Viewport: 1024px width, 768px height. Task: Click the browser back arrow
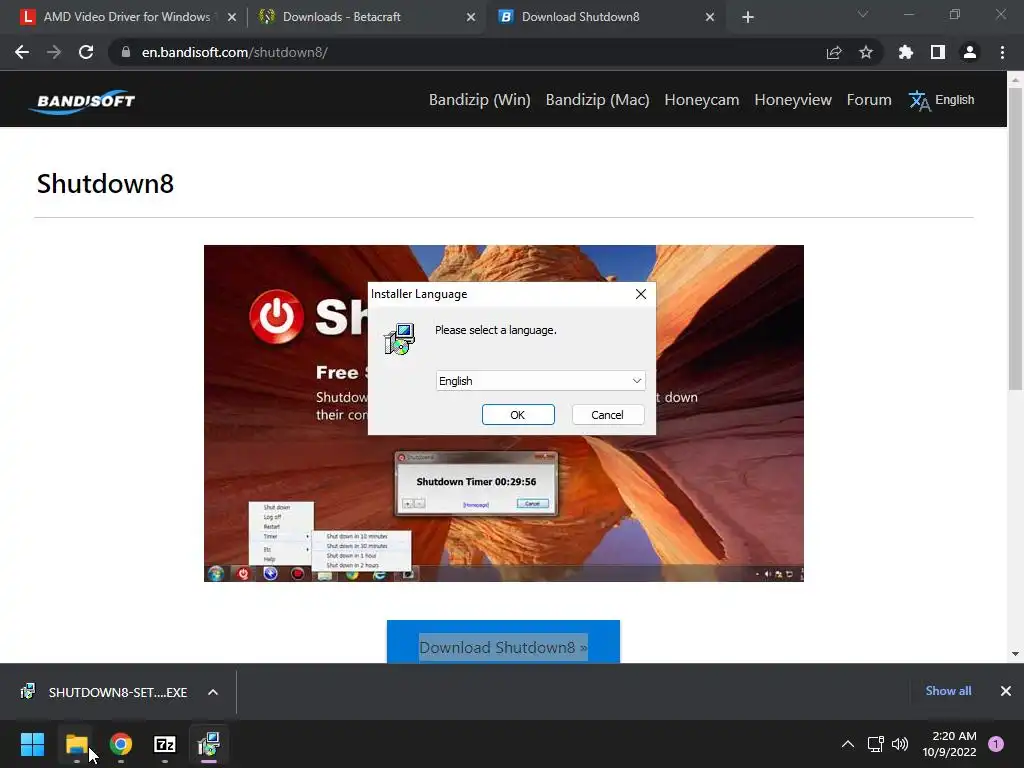[22, 52]
